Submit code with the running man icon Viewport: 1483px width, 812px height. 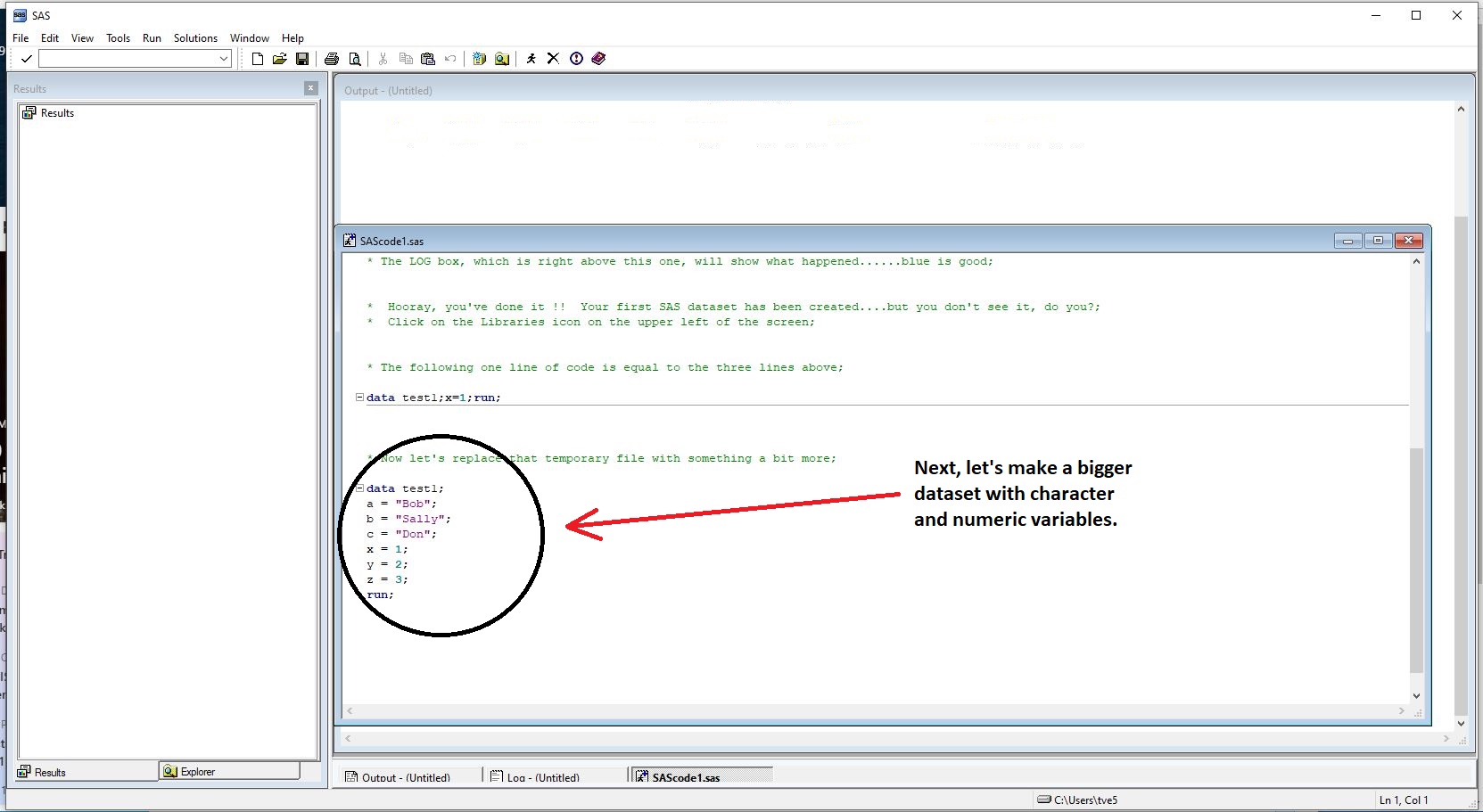tap(531, 59)
